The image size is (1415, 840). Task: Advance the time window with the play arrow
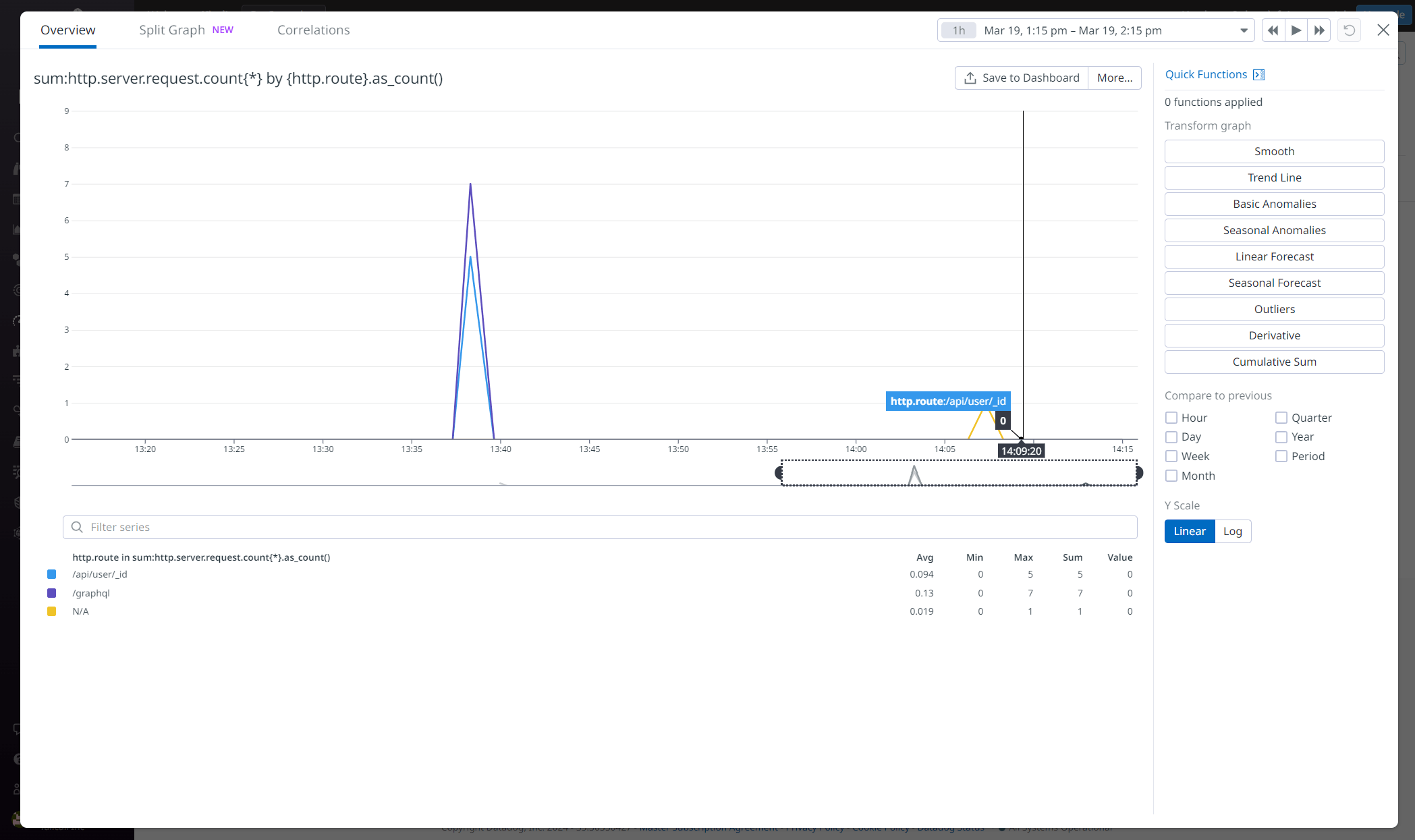pos(1296,30)
